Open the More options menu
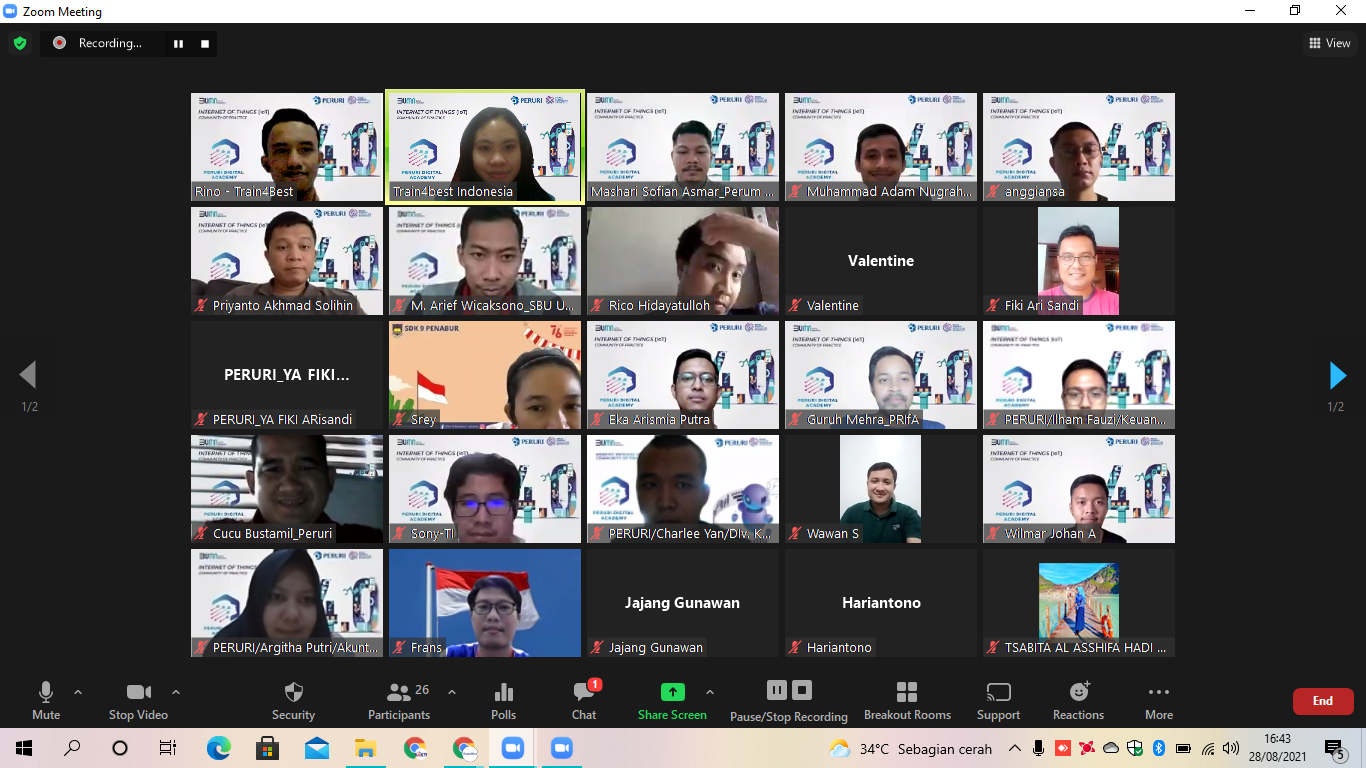Viewport: 1366px width, 768px height. click(1159, 700)
